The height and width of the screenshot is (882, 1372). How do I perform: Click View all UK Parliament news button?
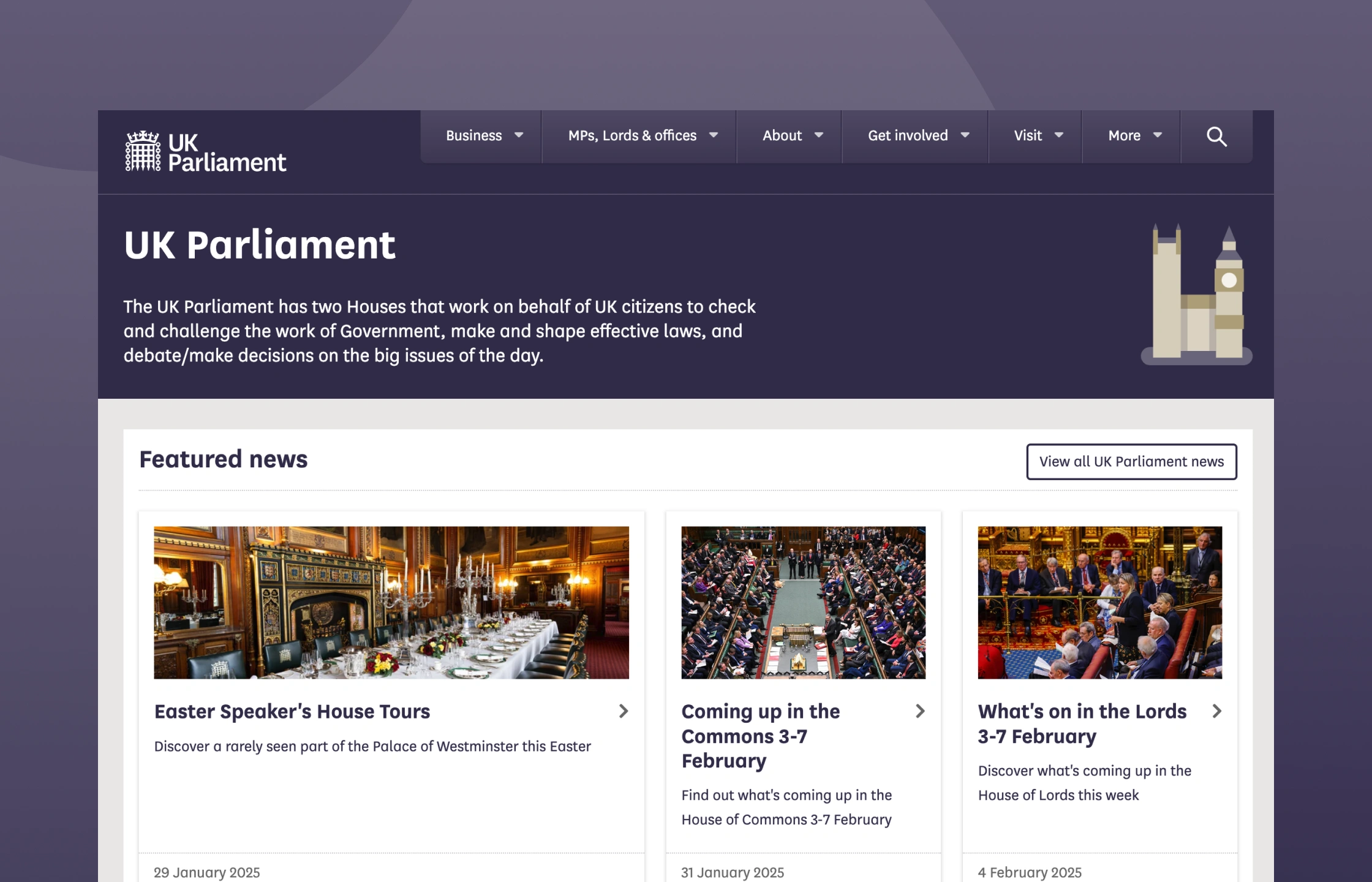[x=1131, y=462]
